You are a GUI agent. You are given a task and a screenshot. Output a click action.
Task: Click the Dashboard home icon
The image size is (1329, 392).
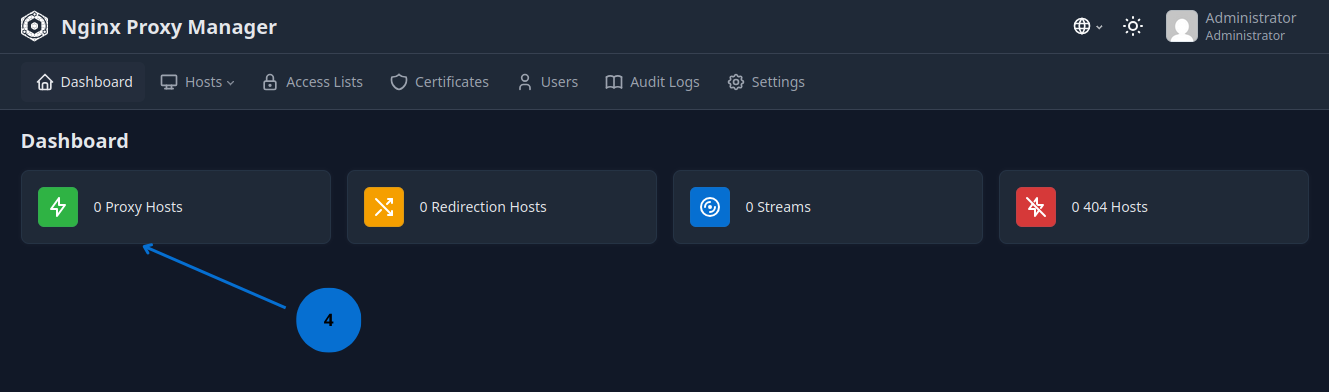coord(45,82)
